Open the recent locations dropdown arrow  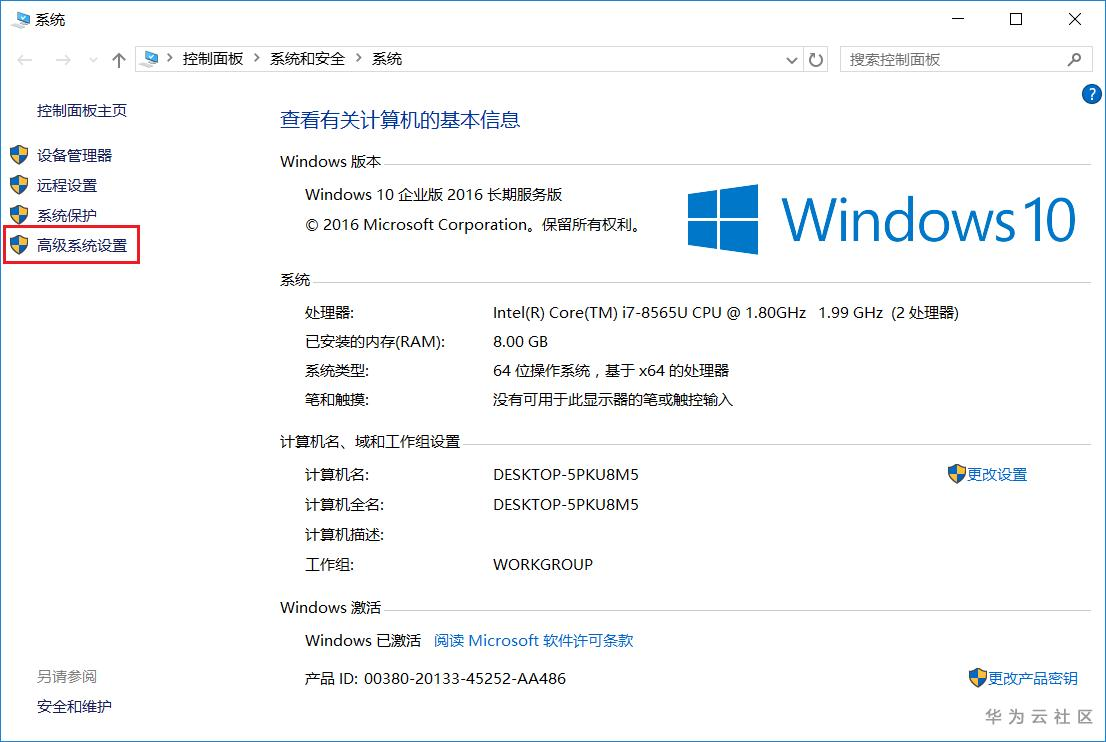pos(93,61)
